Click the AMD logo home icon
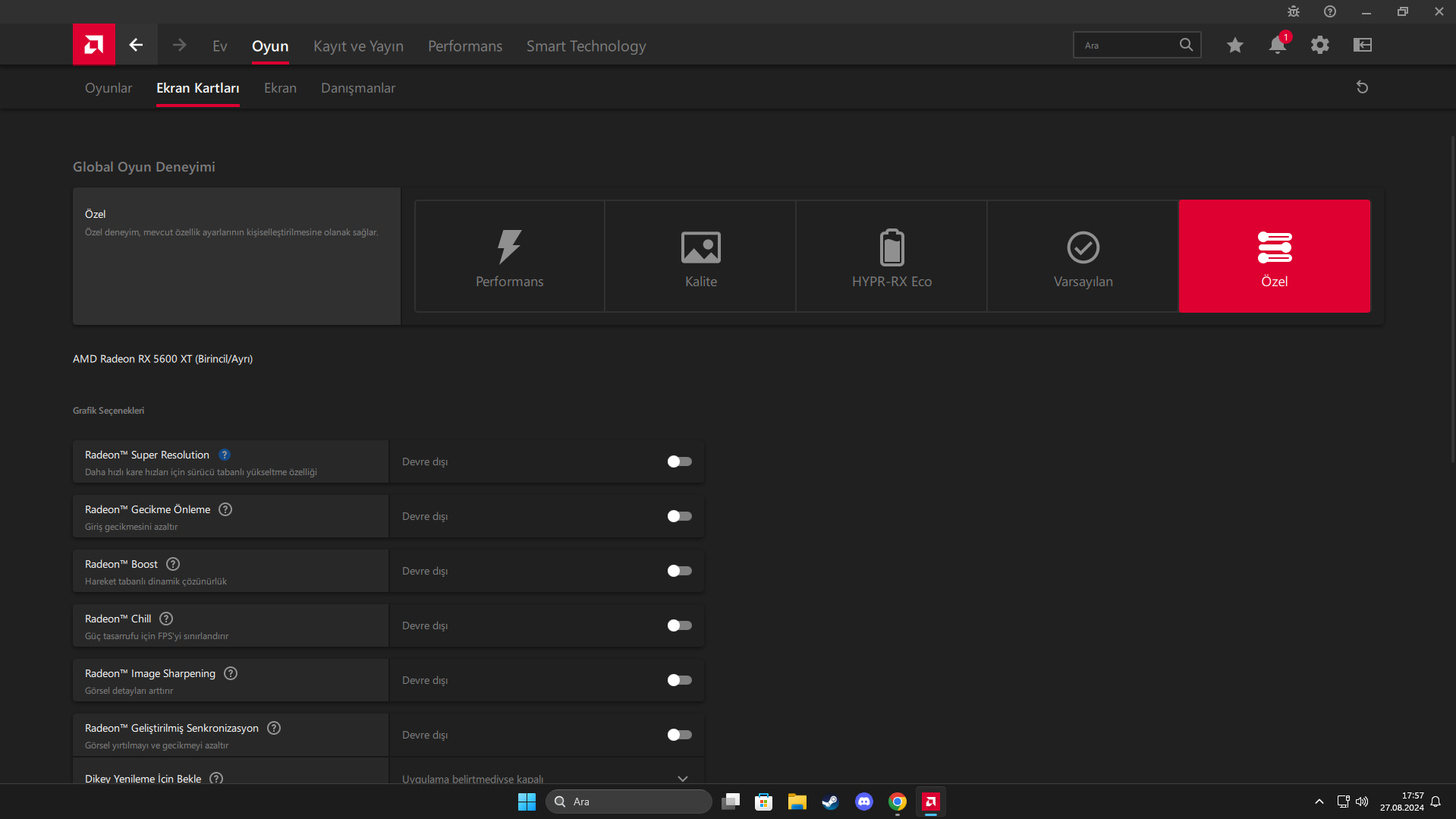The height and width of the screenshot is (819, 1456). 93,45
